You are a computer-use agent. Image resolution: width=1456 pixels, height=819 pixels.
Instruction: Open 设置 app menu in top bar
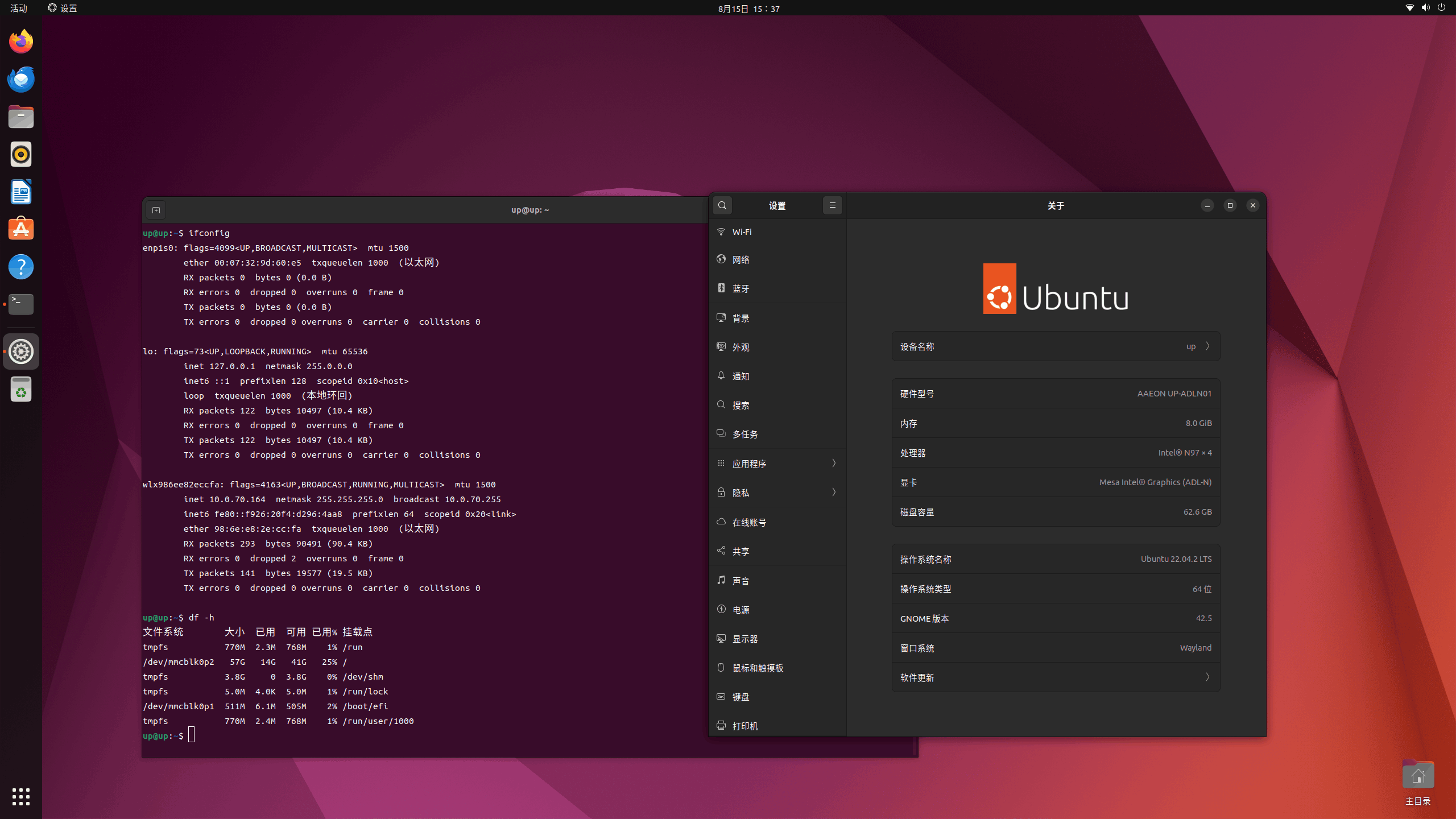[x=63, y=8]
